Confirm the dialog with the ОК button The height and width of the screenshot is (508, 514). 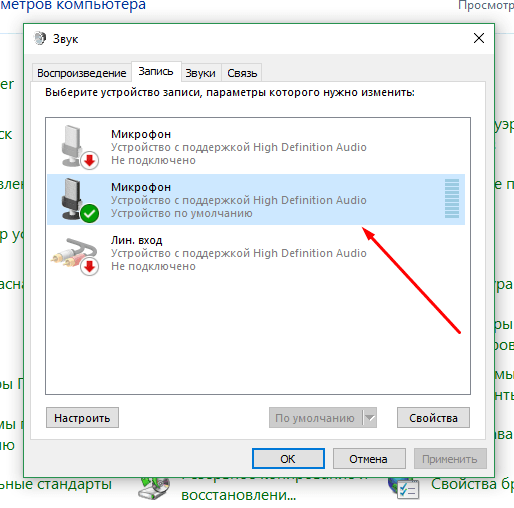click(x=288, y=459)
